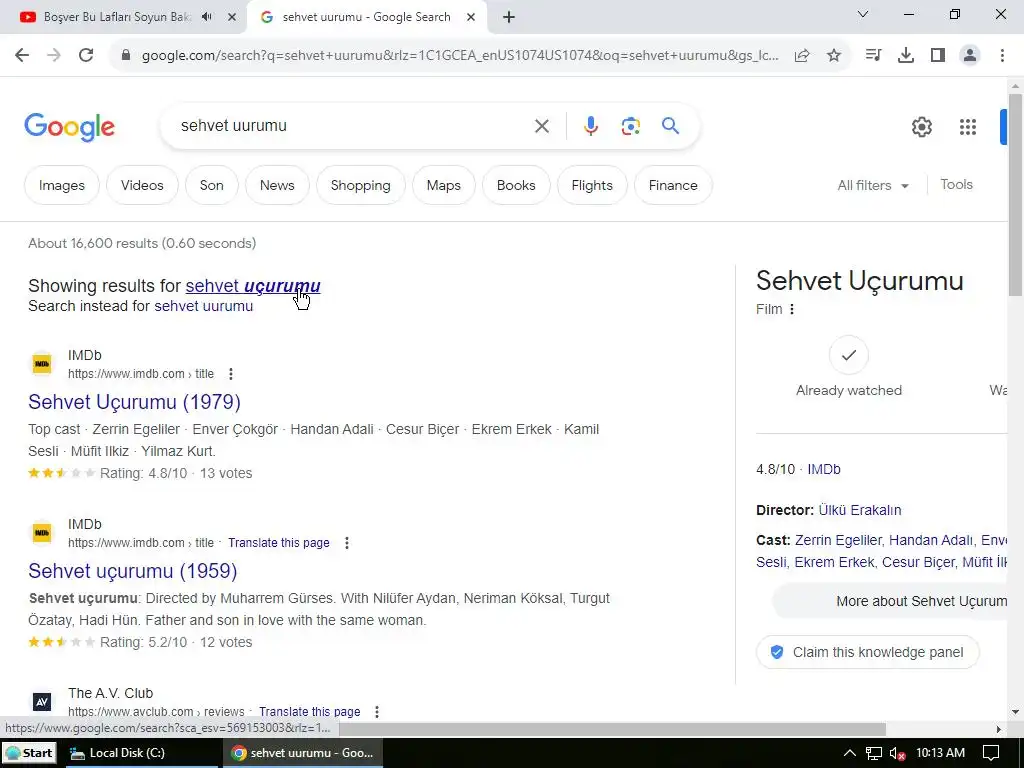Click the vertical page scrollbar
Image resolution: width=1024 pixels, height=768 pixels.
[x=1016, y=195]
